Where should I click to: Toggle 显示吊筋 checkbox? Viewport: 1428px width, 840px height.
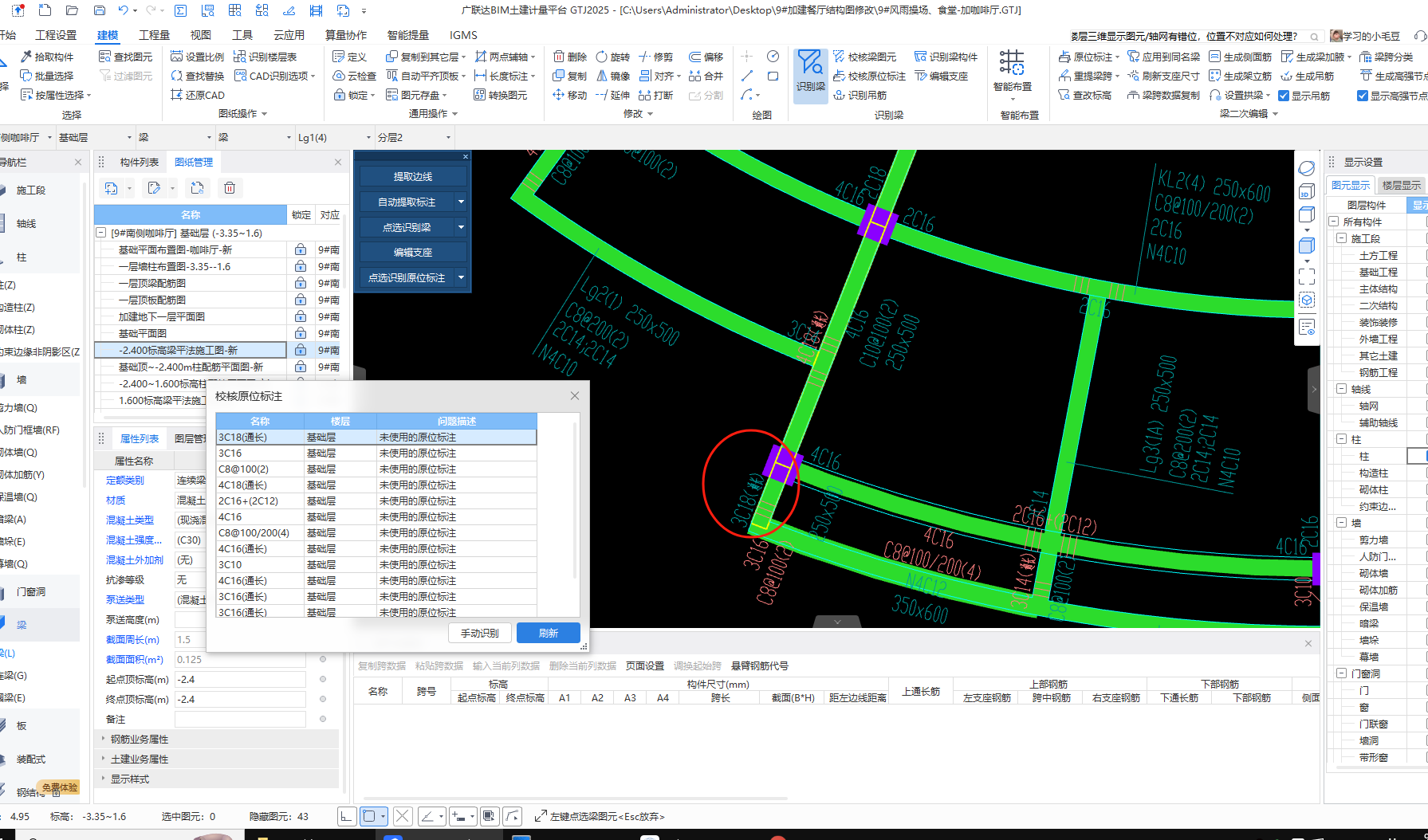[x=1284, y=96]
